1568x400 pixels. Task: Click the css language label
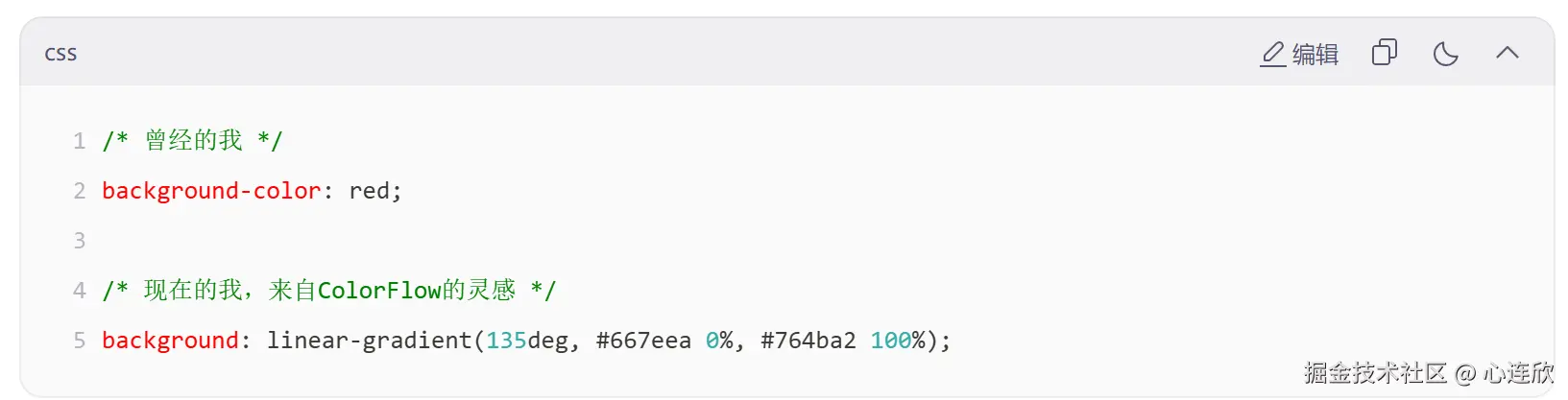[60, 54]
